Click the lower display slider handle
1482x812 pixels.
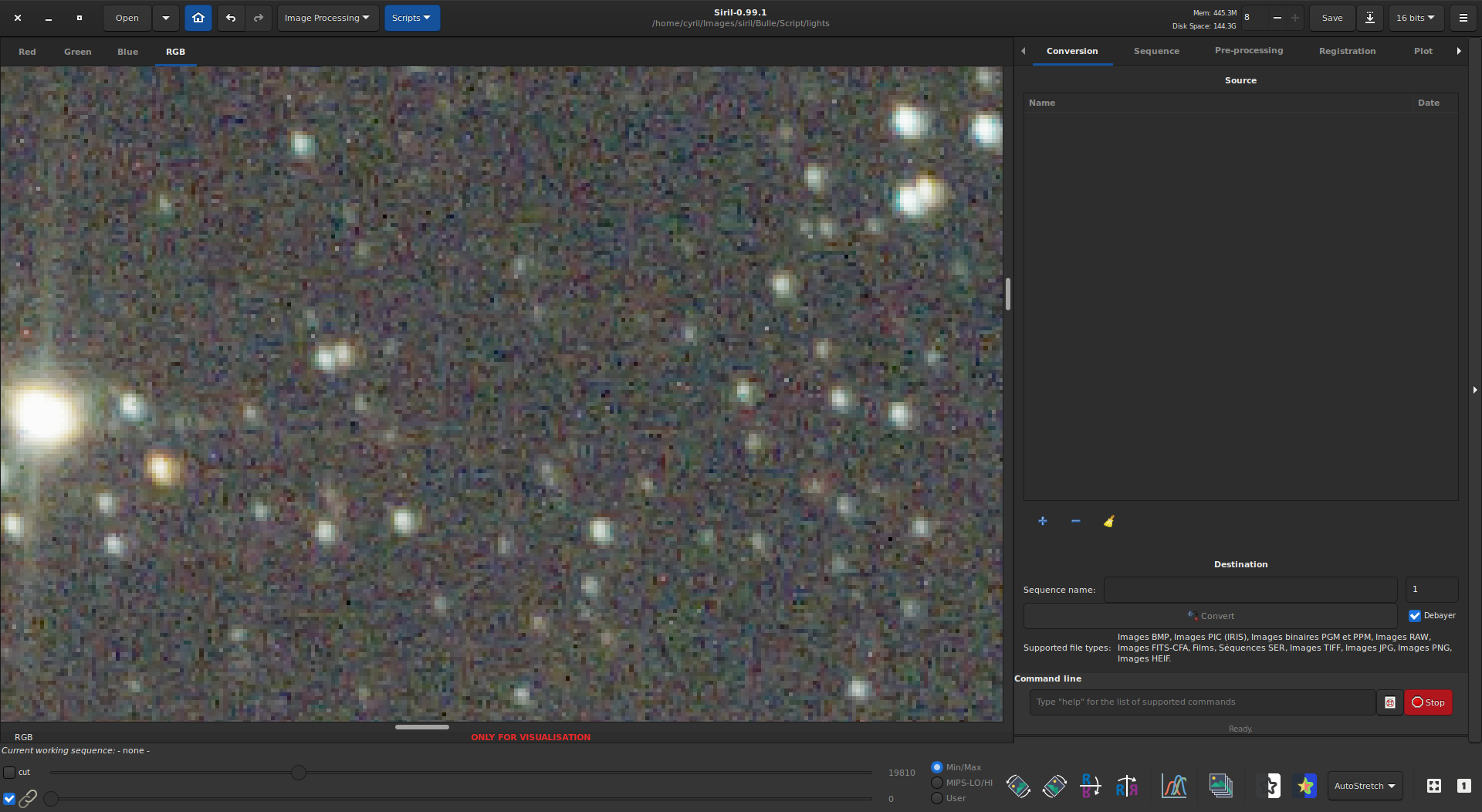coord(51,799)
